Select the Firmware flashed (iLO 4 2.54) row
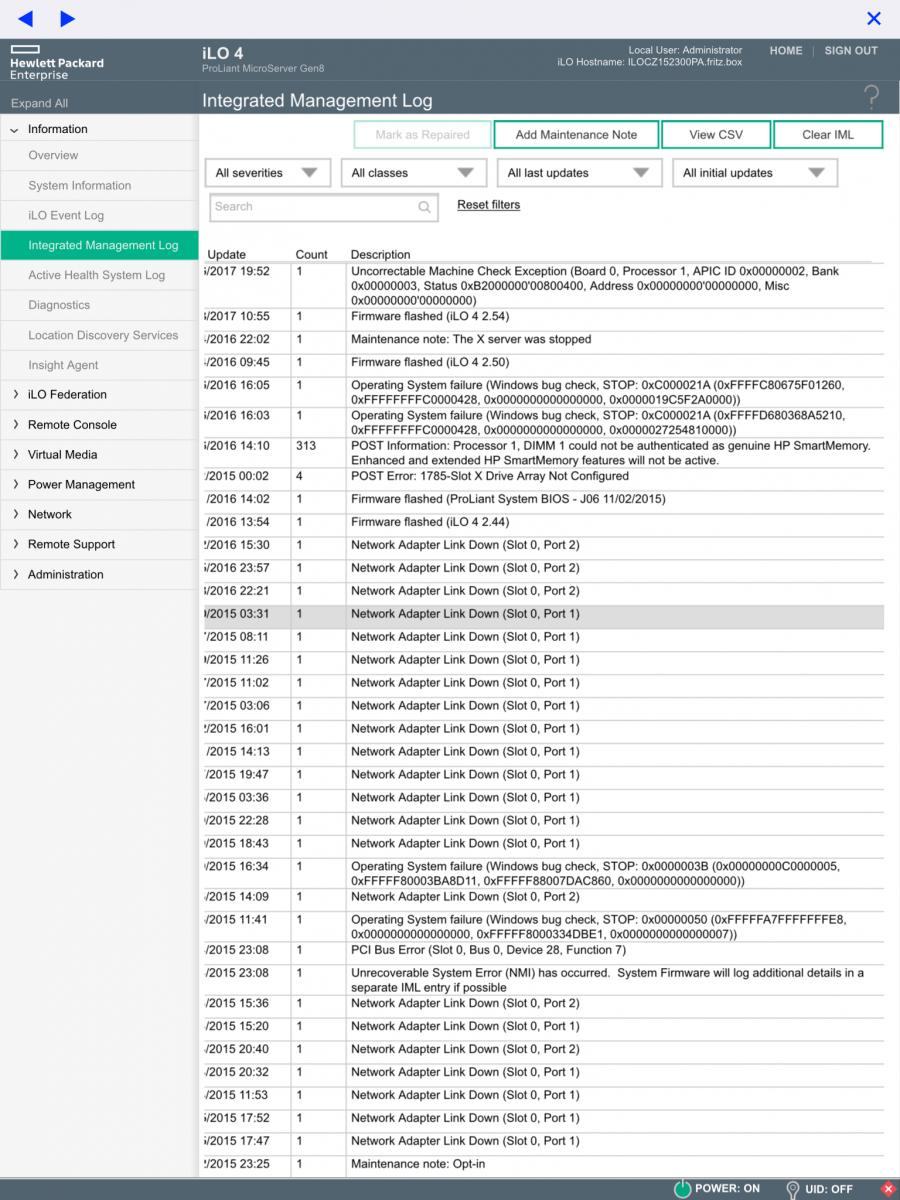The image size is (900, 1200). click(x=543, y=317)
